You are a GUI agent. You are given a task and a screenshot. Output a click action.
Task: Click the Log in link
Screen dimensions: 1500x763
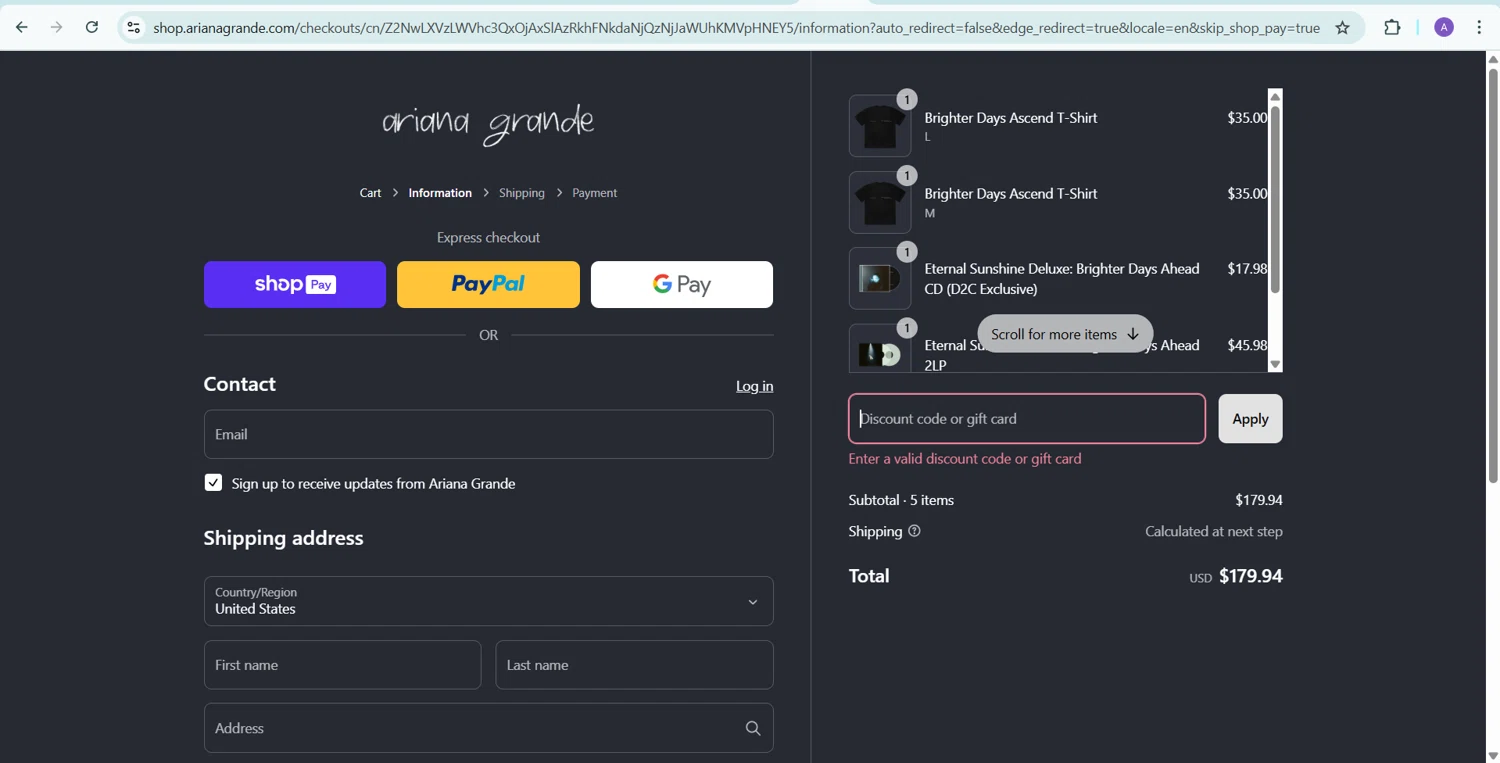(x=754, y=386)
